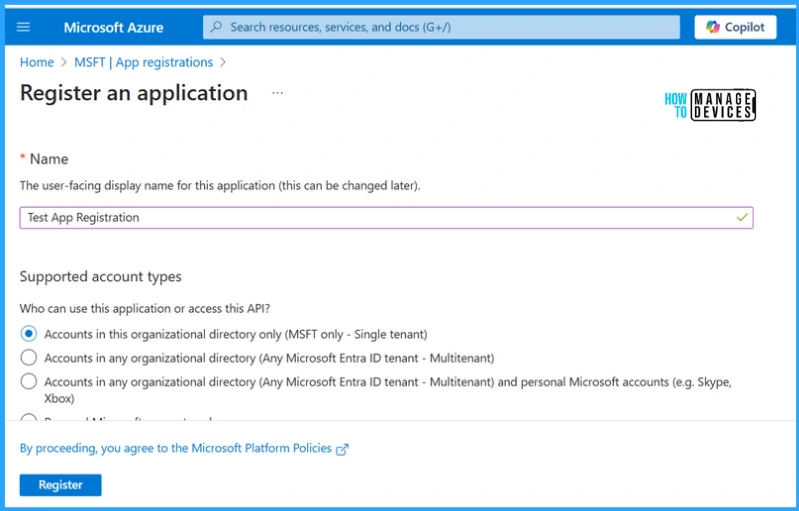The image size is (799, 511).
Task: Click 'Who can use this application or access this API?' text
Action: click(145, 309)
